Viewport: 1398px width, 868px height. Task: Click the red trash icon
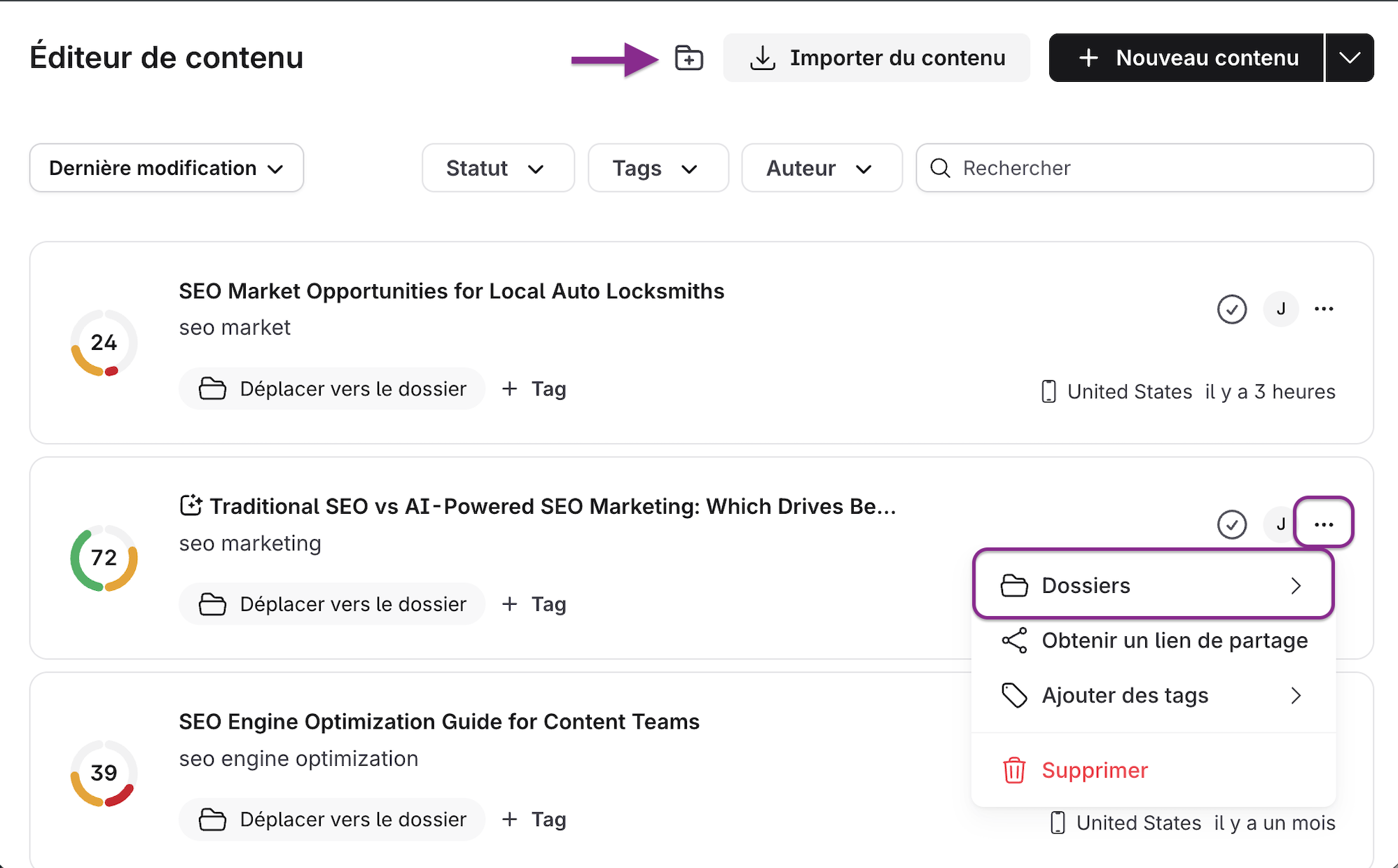pos(1014,770)
